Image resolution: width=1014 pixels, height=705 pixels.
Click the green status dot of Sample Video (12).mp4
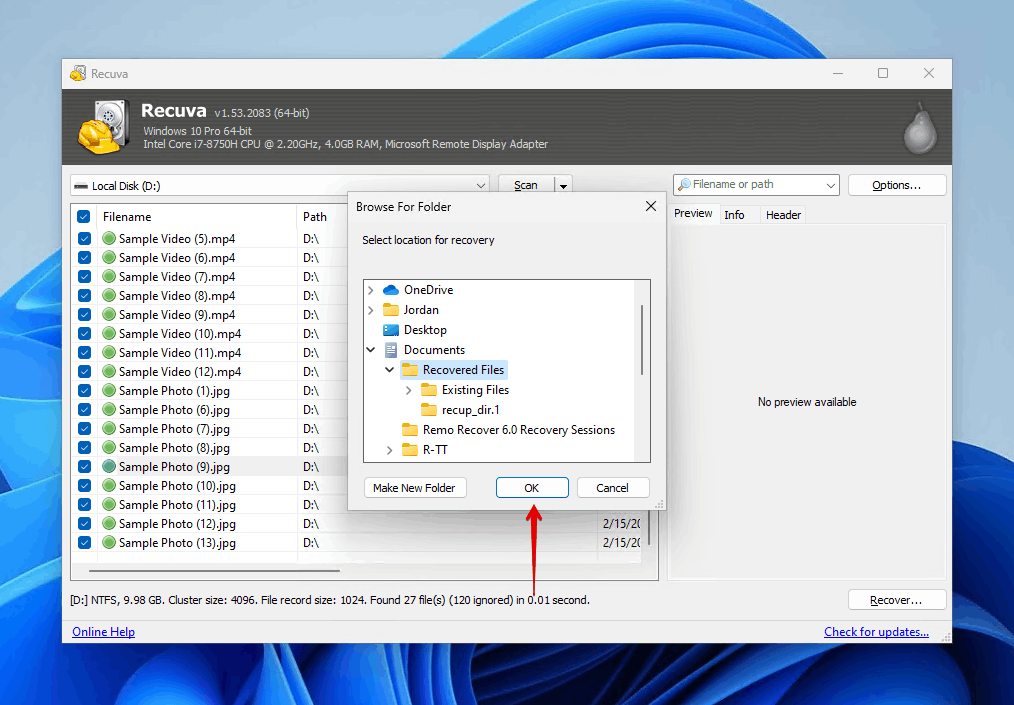(x=109, y=372)
